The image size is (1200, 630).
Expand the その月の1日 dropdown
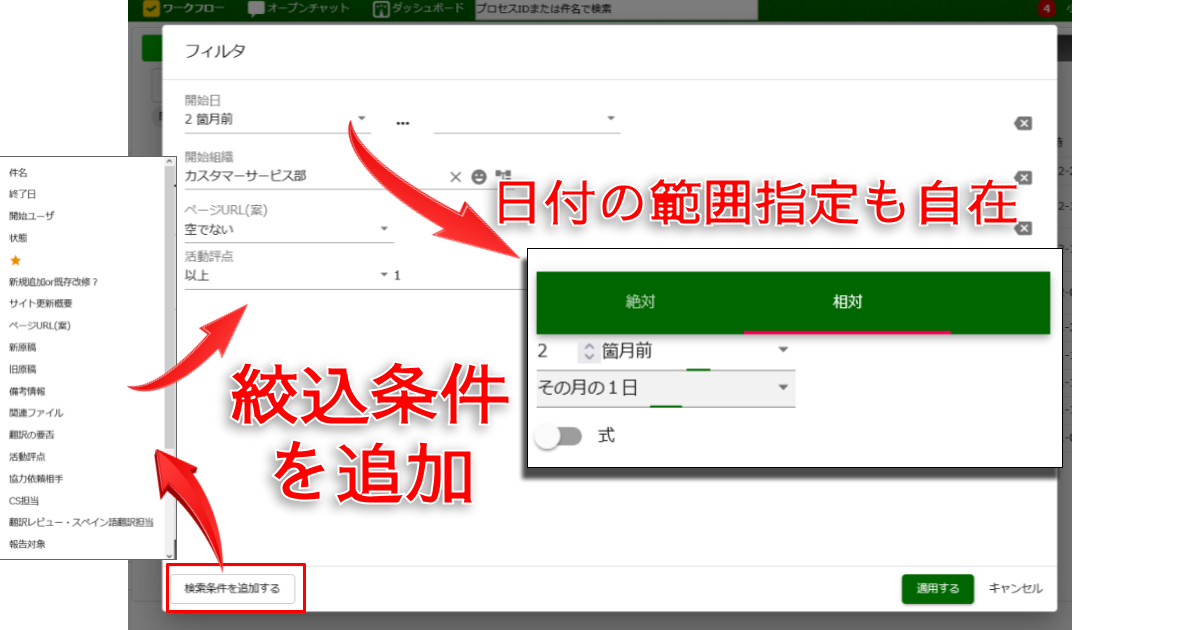(783, 388)
